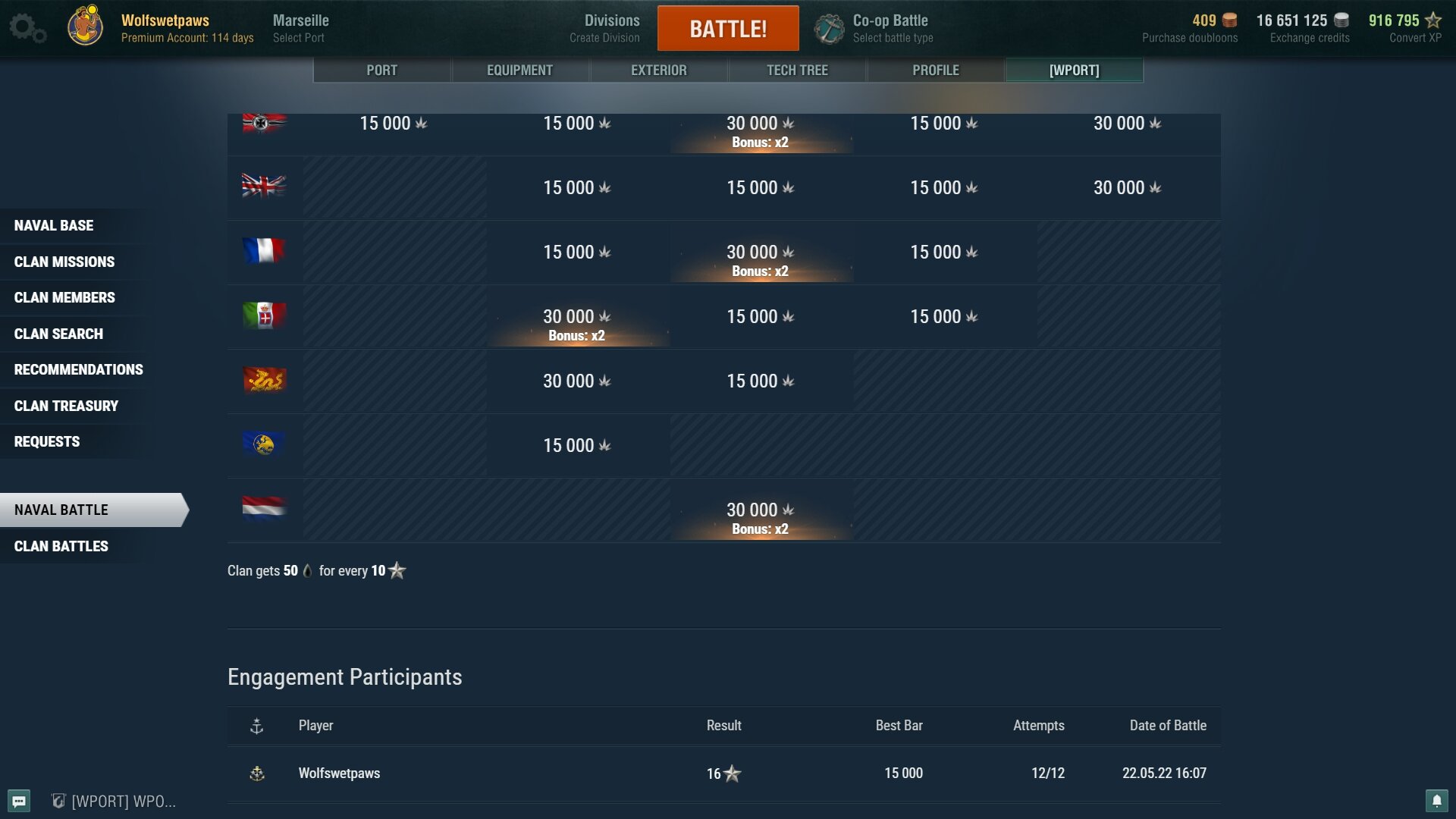Open Create Division option

(605, 38)
